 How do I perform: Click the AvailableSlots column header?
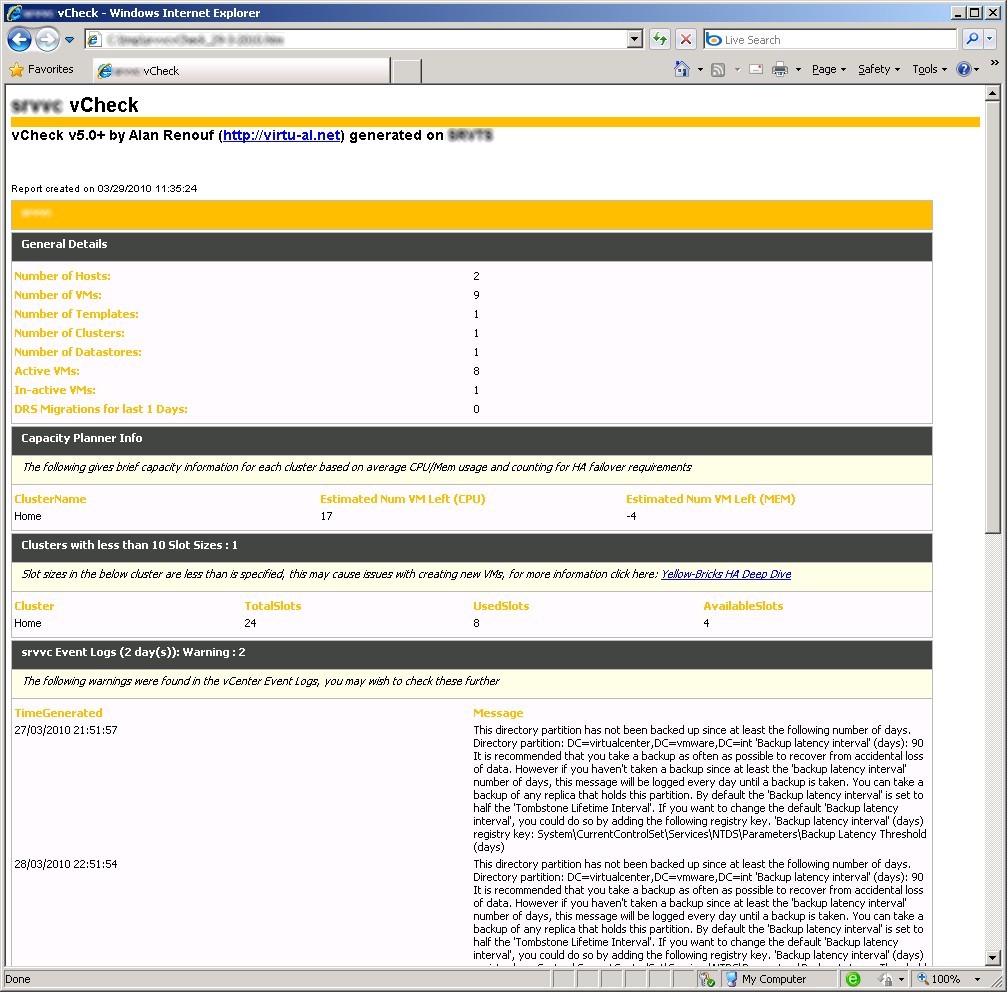click(x=743, y=606)
